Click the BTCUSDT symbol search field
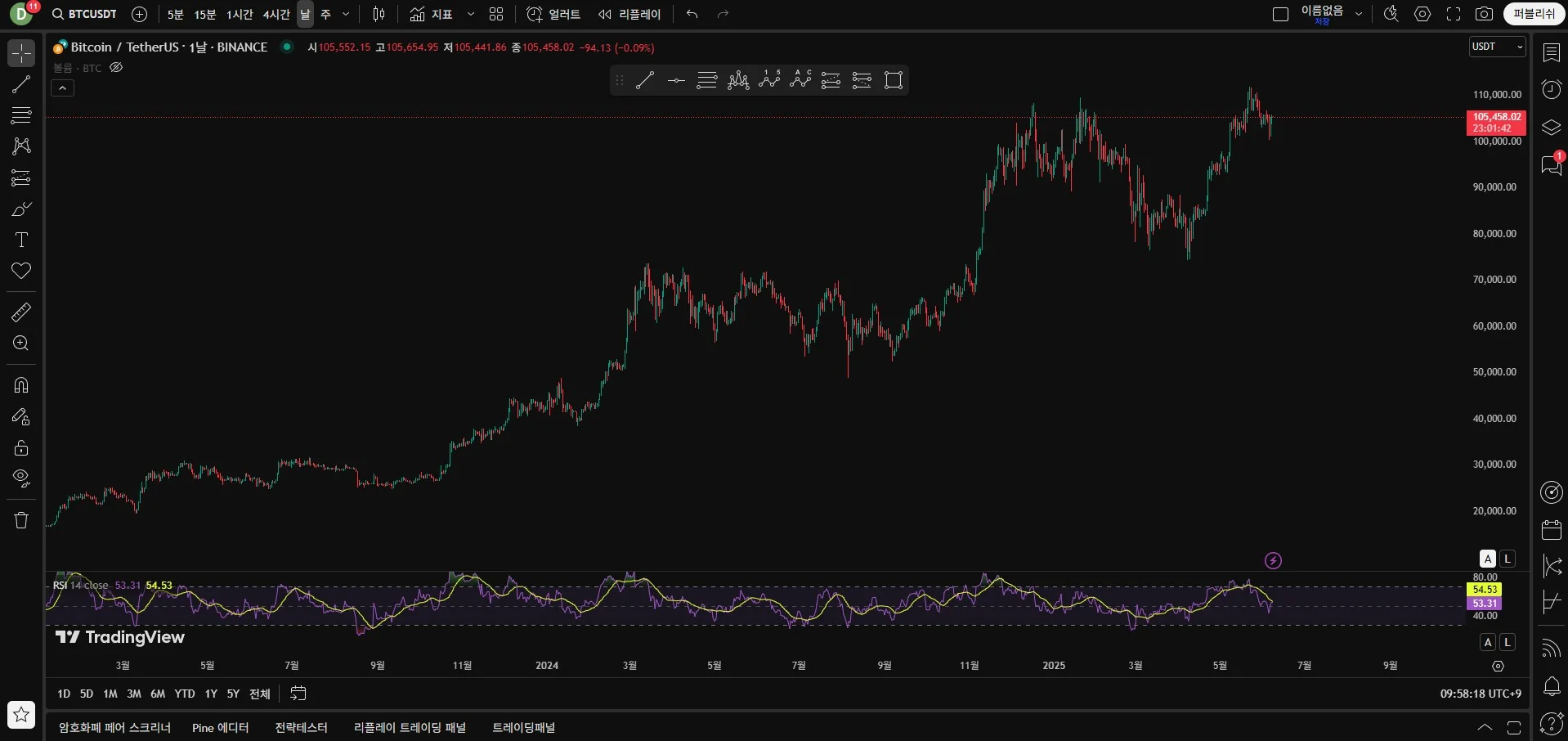This screenshot has width=1568, height=741. [84, 14]
